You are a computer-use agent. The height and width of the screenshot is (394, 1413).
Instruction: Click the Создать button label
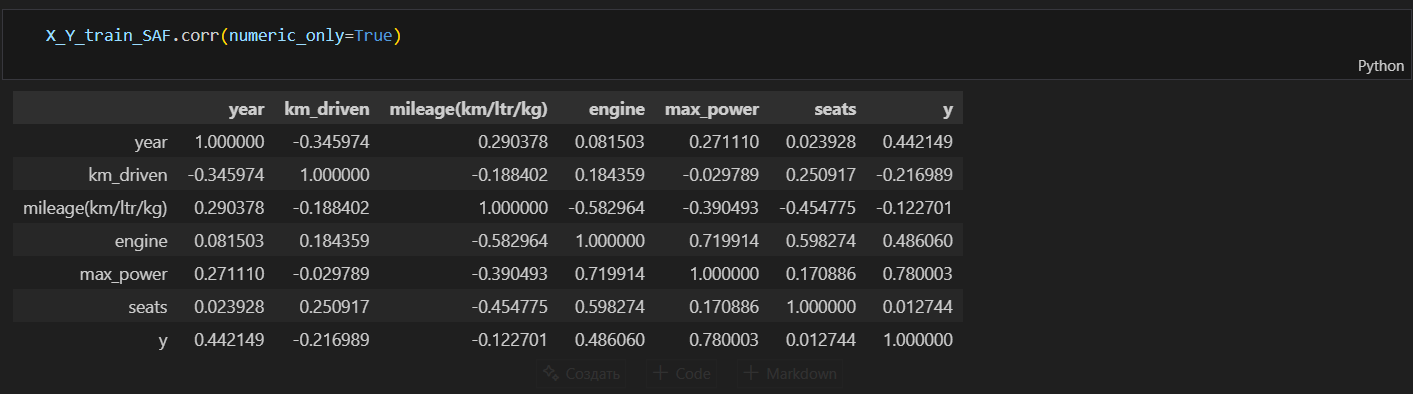point(591,374)
